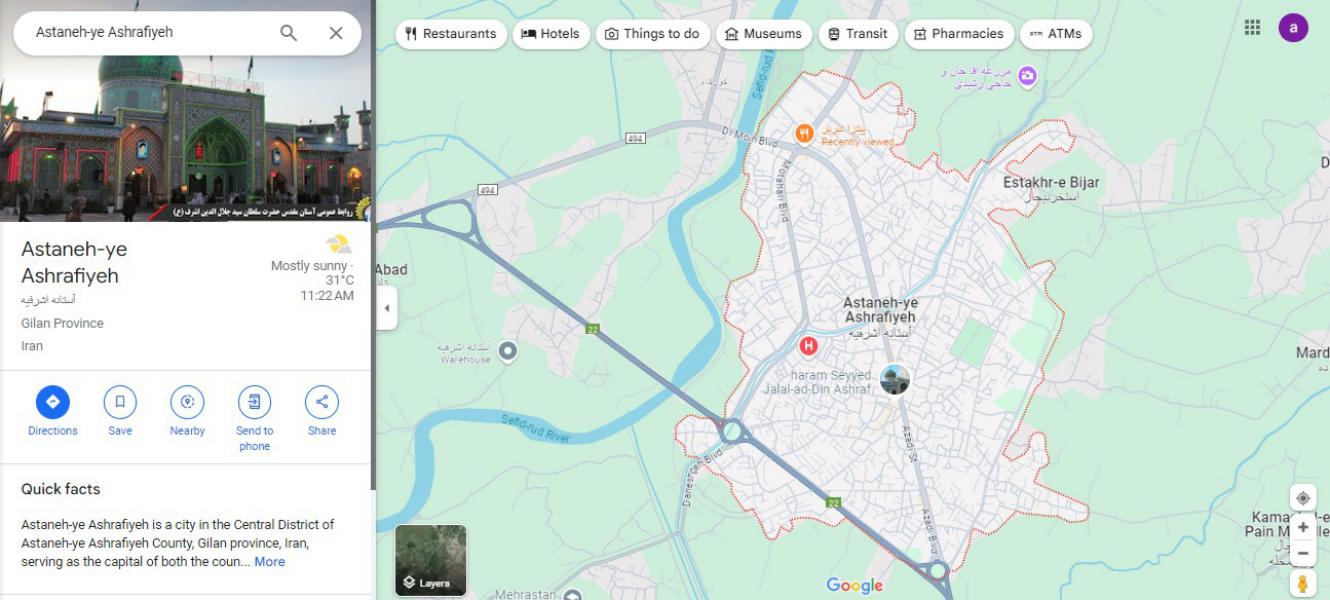Search Nearby places icon

187,402
